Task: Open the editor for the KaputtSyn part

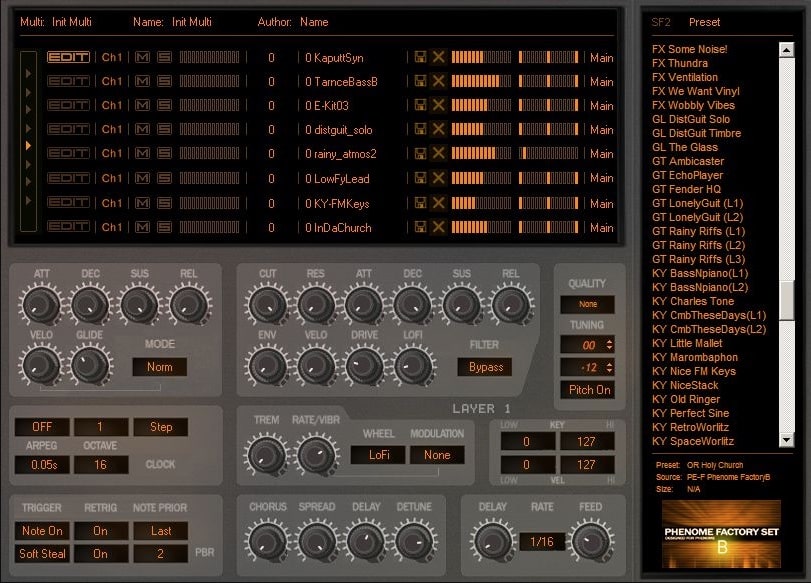Action: tap(68, 57)
